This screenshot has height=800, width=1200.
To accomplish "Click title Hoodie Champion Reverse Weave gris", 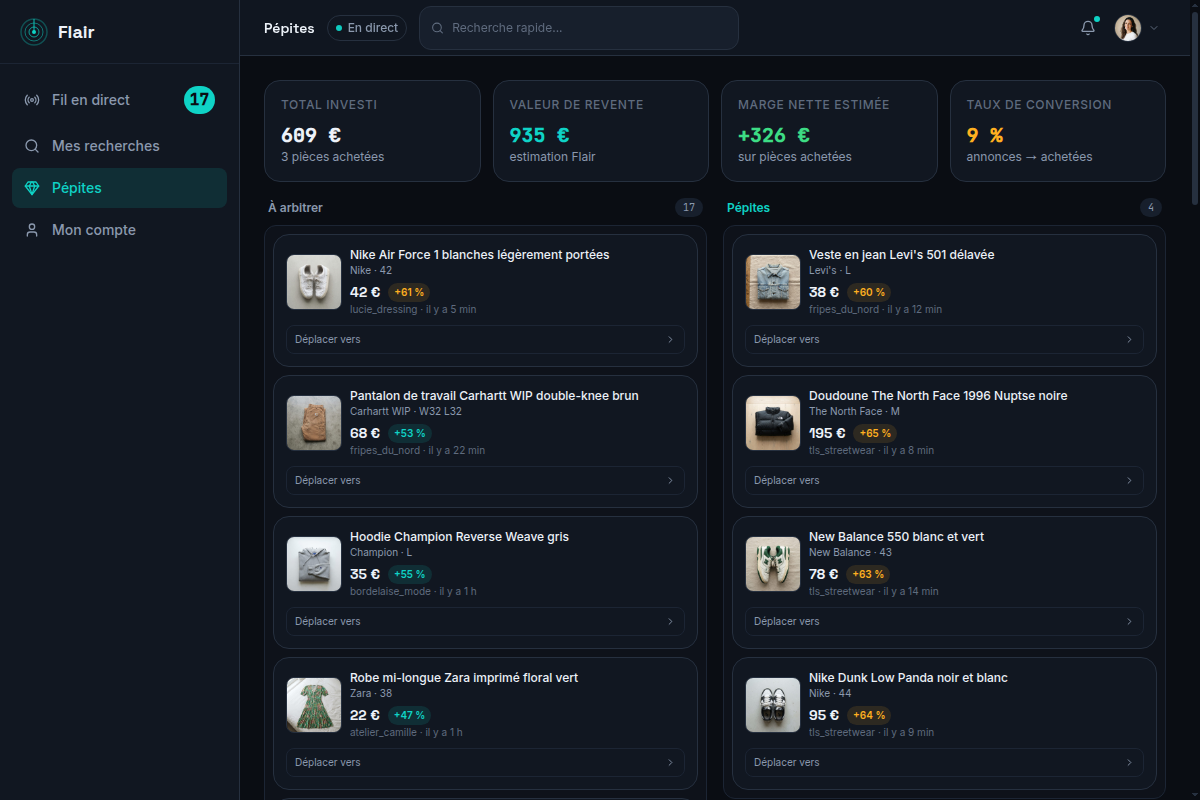I will [x=459, y=537].
